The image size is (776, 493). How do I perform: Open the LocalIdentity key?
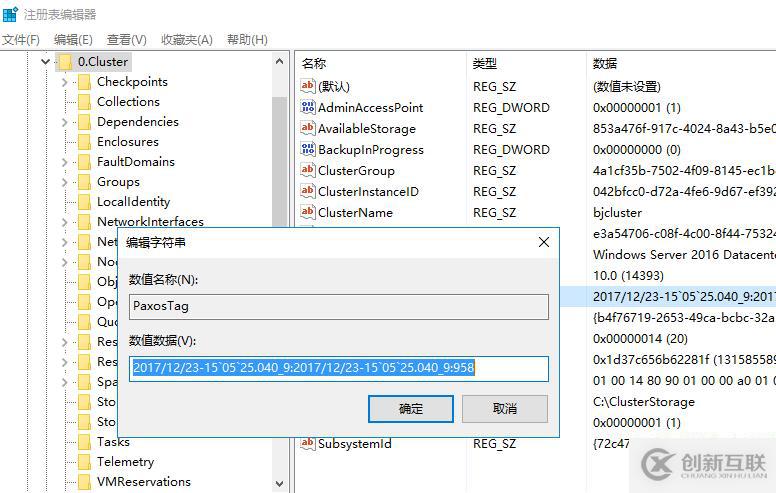(x=133, y=202)
